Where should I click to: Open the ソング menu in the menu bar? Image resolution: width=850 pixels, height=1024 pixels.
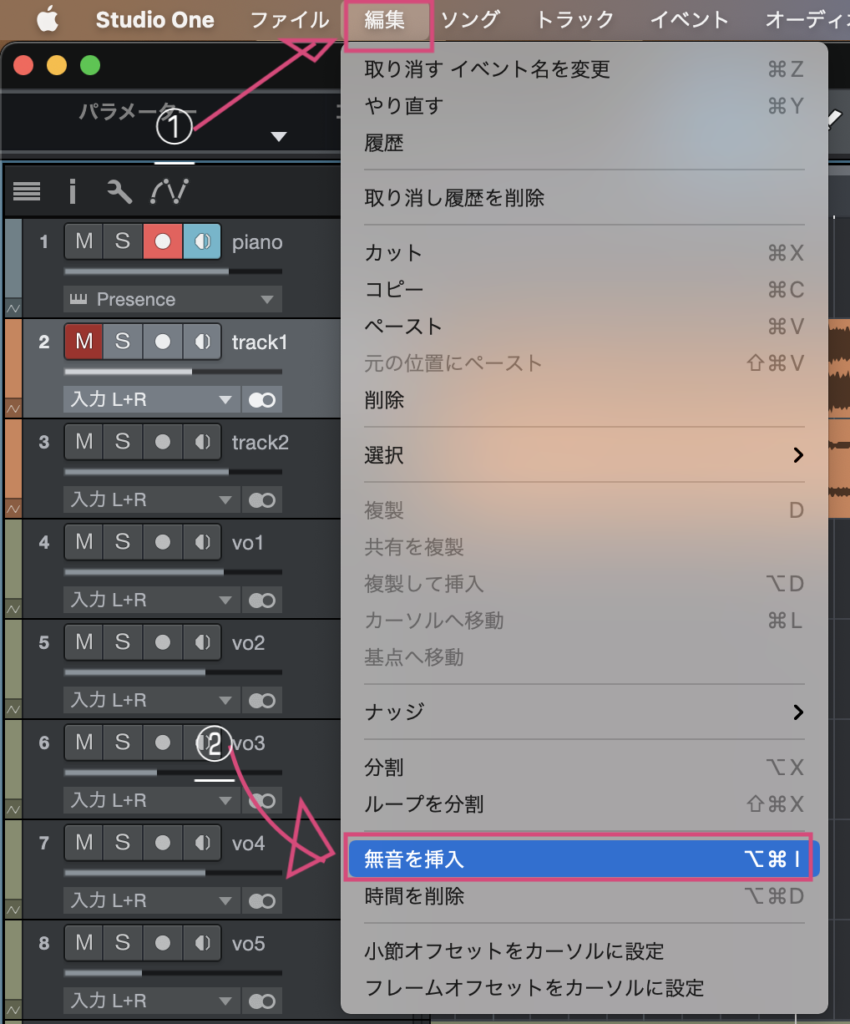pos(470,20)
